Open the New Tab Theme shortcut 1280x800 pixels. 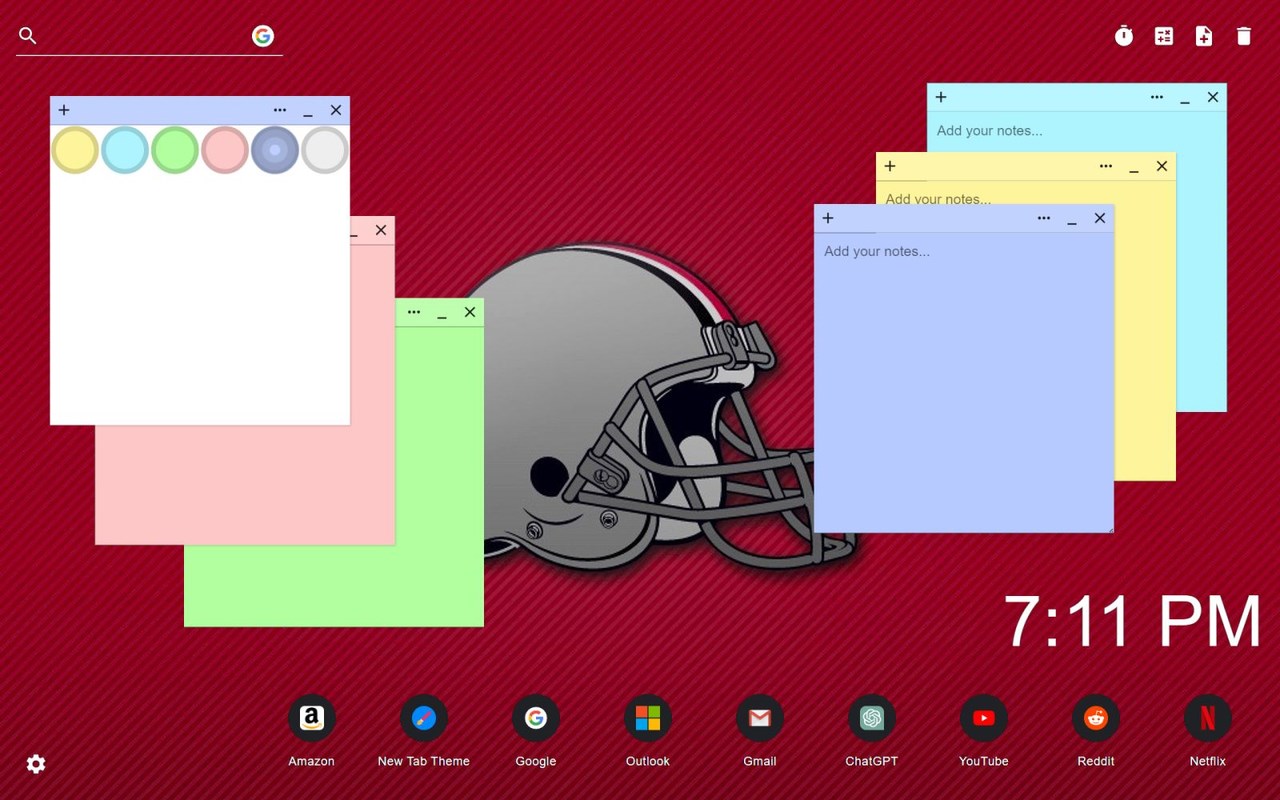[x=424, y=718]
